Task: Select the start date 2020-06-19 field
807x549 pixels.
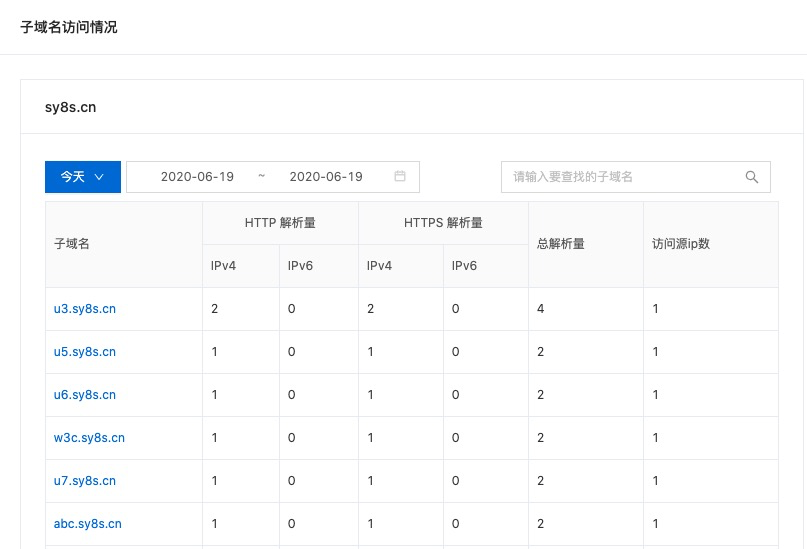Action: point(197,177)
